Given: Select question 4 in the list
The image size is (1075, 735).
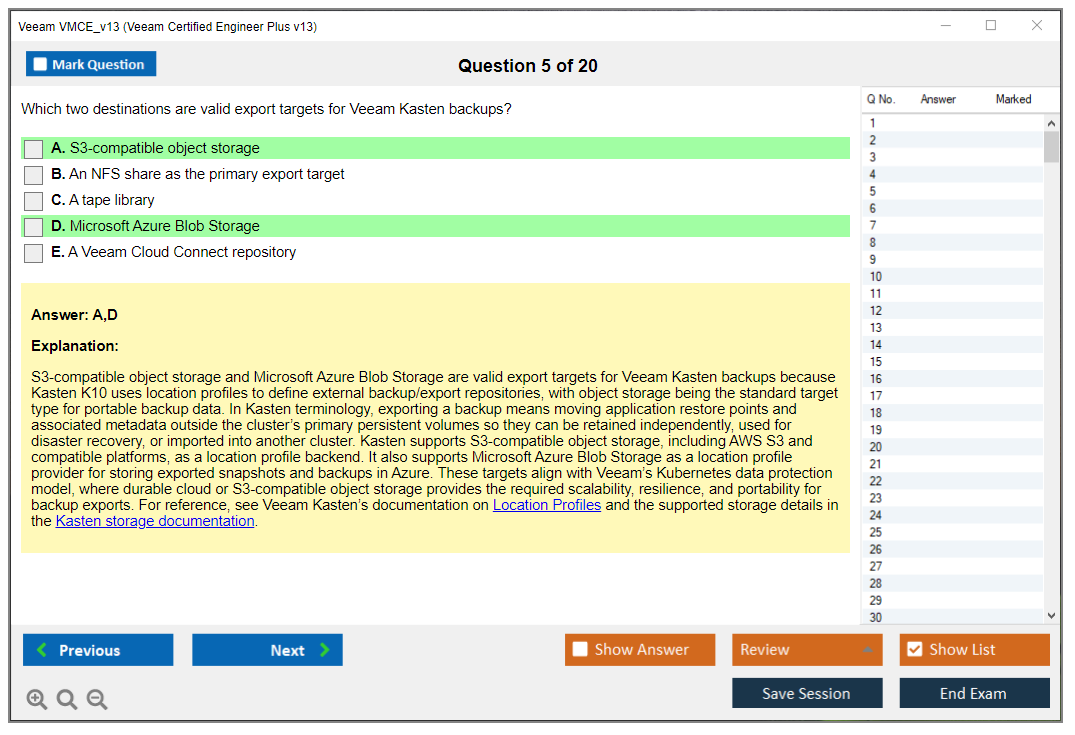Looking at the screenshot, I should click(x=953, y=175).
